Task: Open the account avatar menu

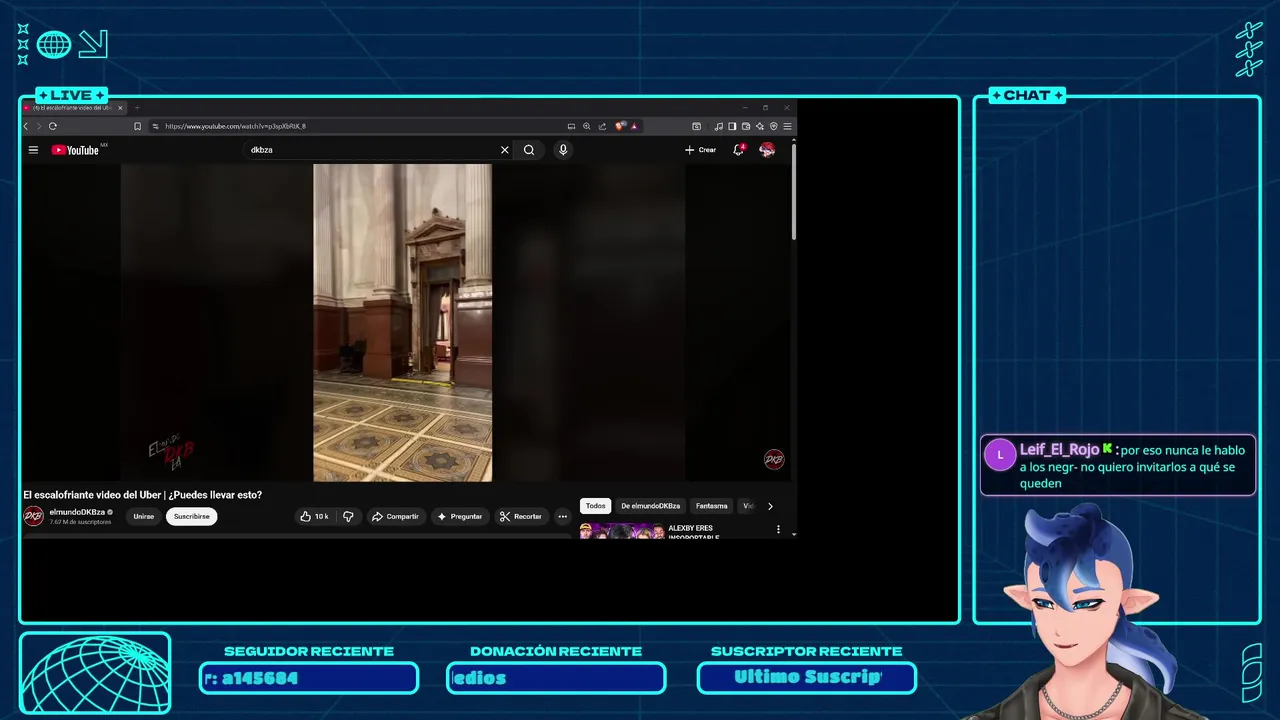Action: pyautogui.click(x=767, y=150)
